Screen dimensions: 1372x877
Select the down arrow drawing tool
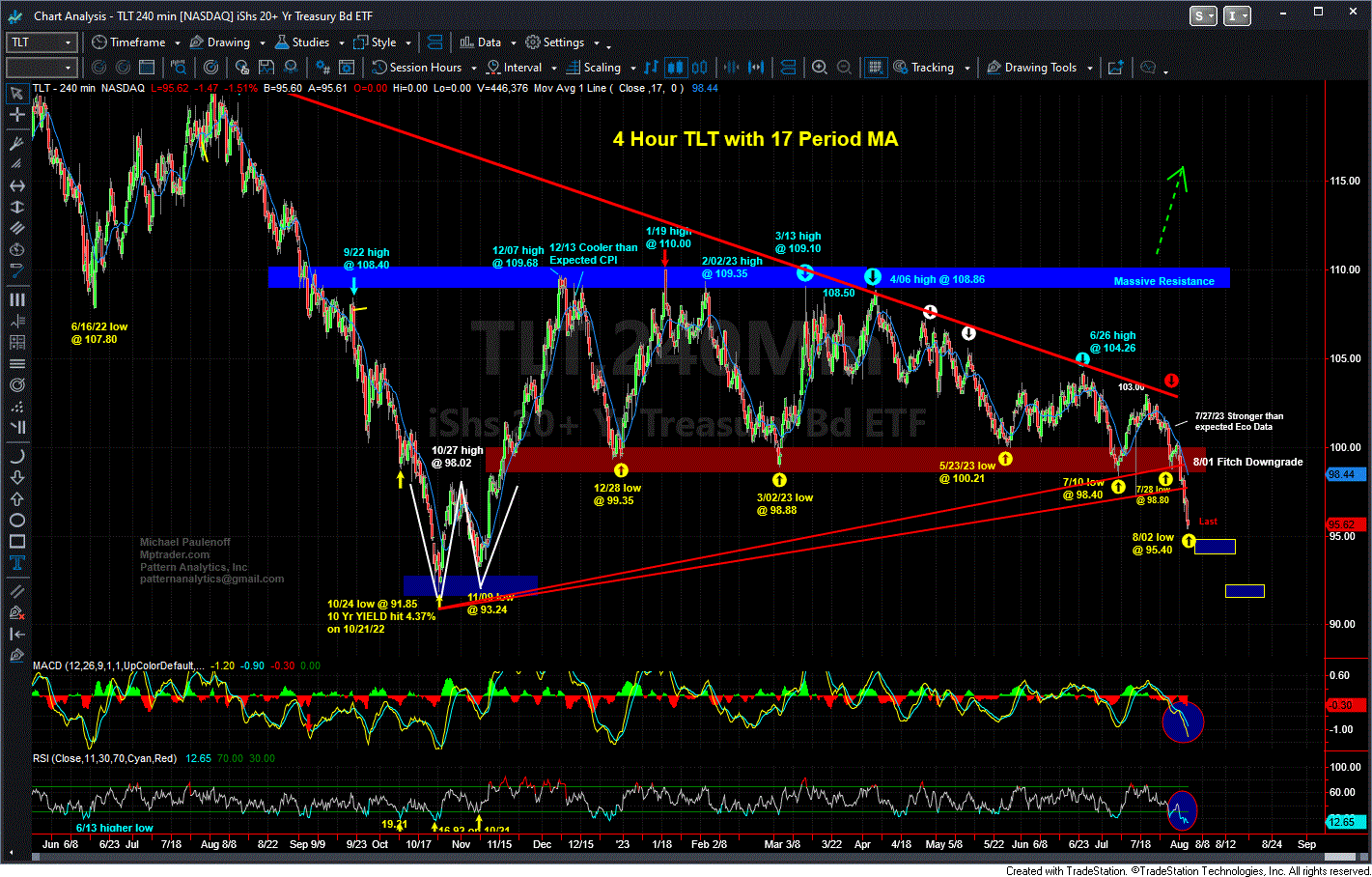coord(16,477)
